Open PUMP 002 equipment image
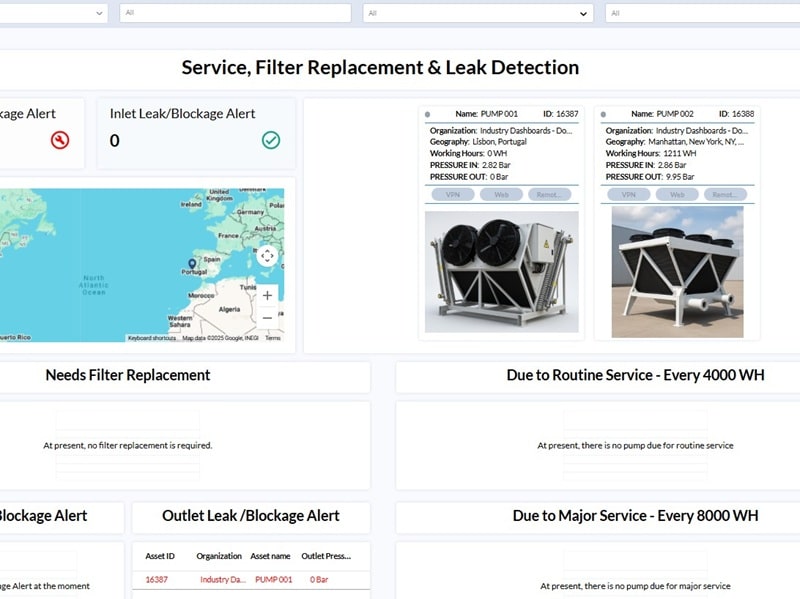The image size is (800, 599). pos(677,272)
